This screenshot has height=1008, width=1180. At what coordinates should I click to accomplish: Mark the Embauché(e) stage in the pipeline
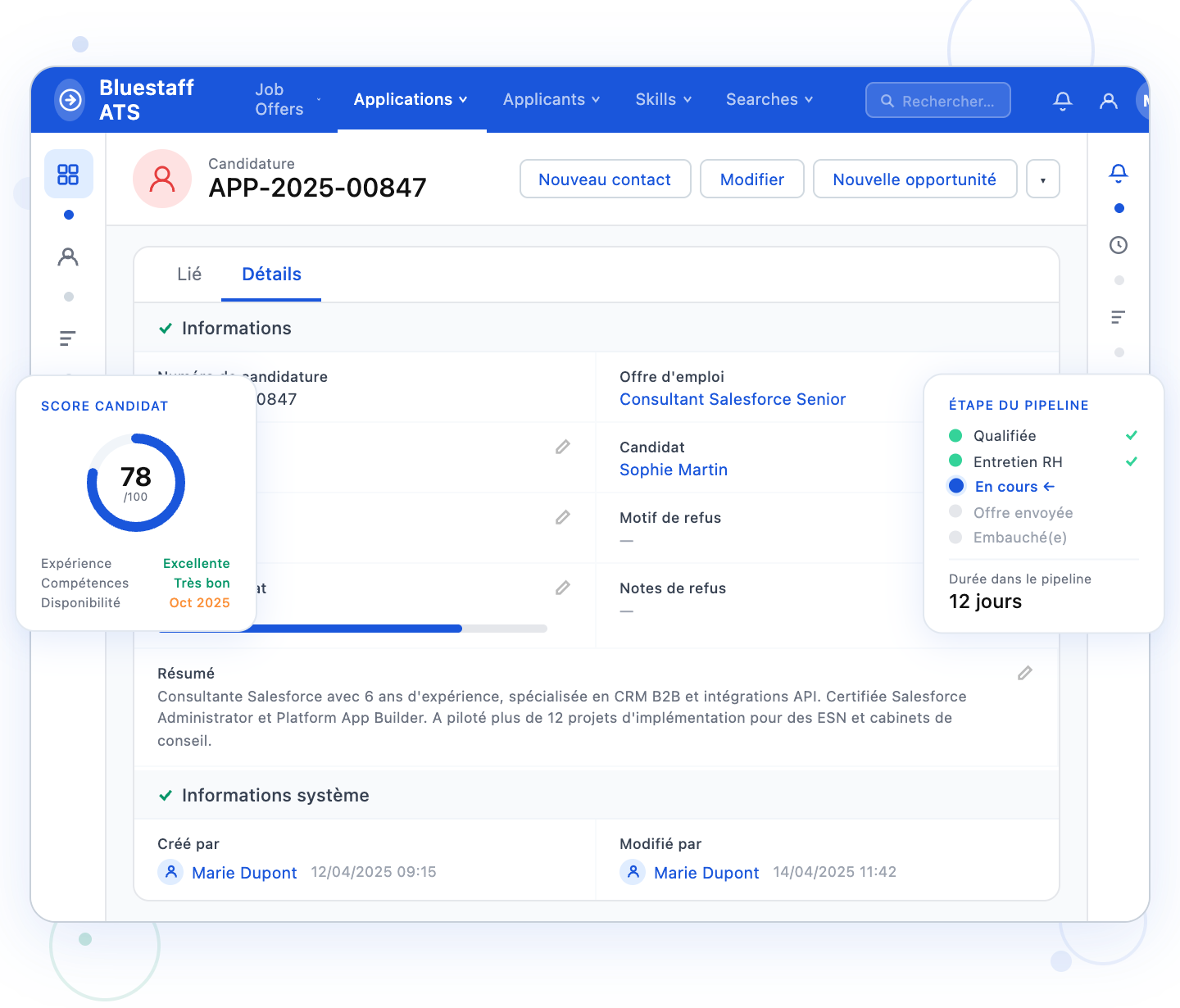point(1019,538)
